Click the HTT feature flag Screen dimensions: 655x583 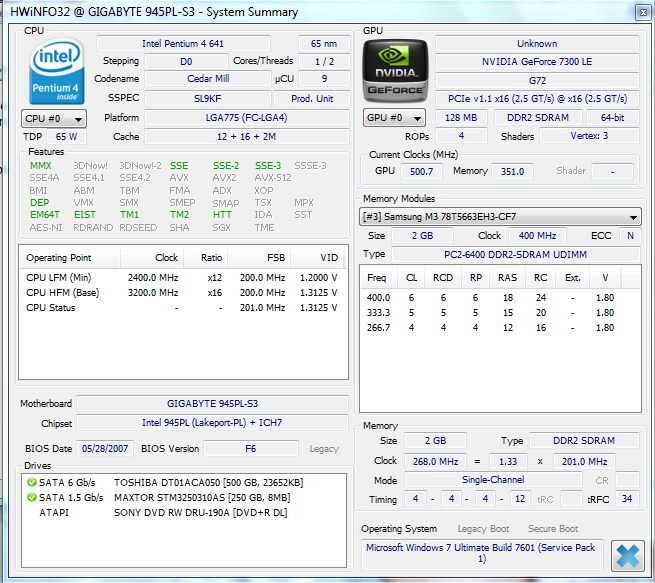222,215
